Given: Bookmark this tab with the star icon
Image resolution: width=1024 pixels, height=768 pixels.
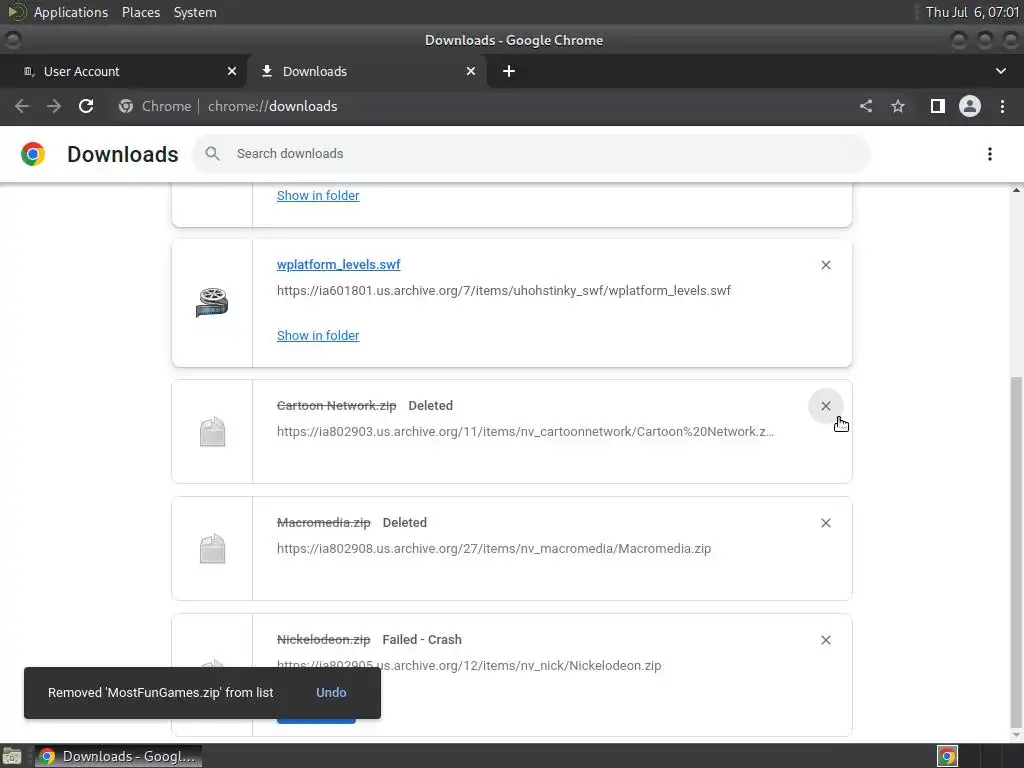Looking at the screenshot, I should (898, 106).
